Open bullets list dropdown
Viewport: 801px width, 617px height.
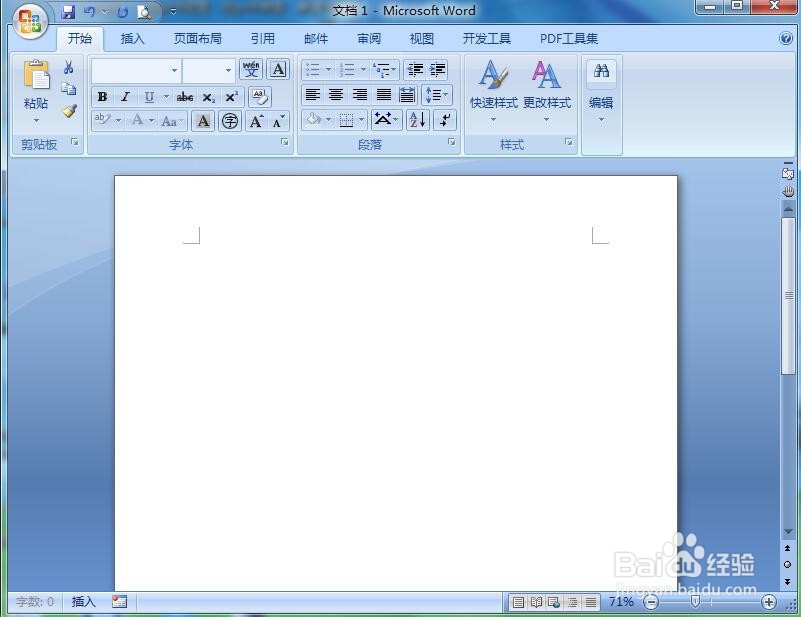click(328, 69)
